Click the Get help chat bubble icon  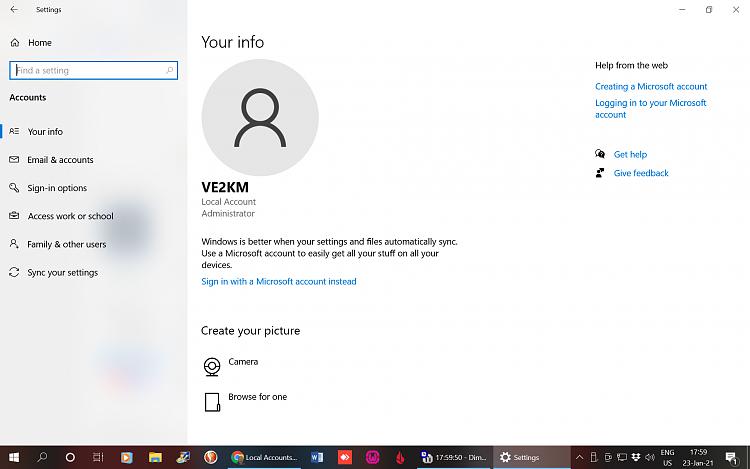click(x=600, y=153)
